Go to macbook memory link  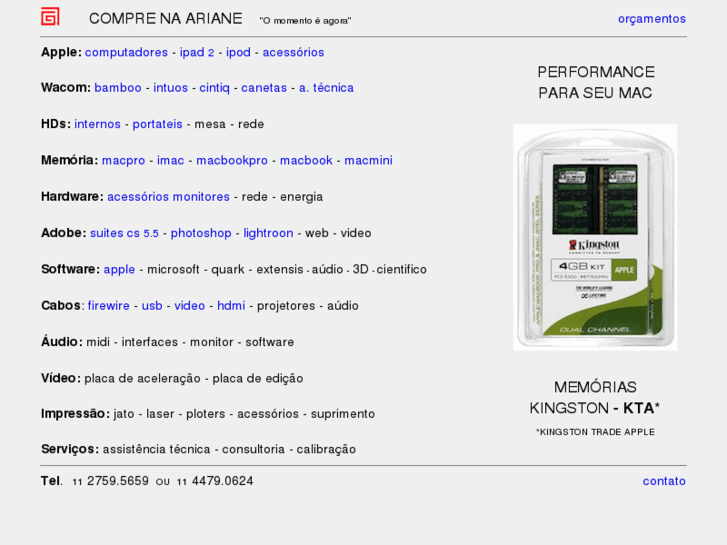[x=306, y=160]
